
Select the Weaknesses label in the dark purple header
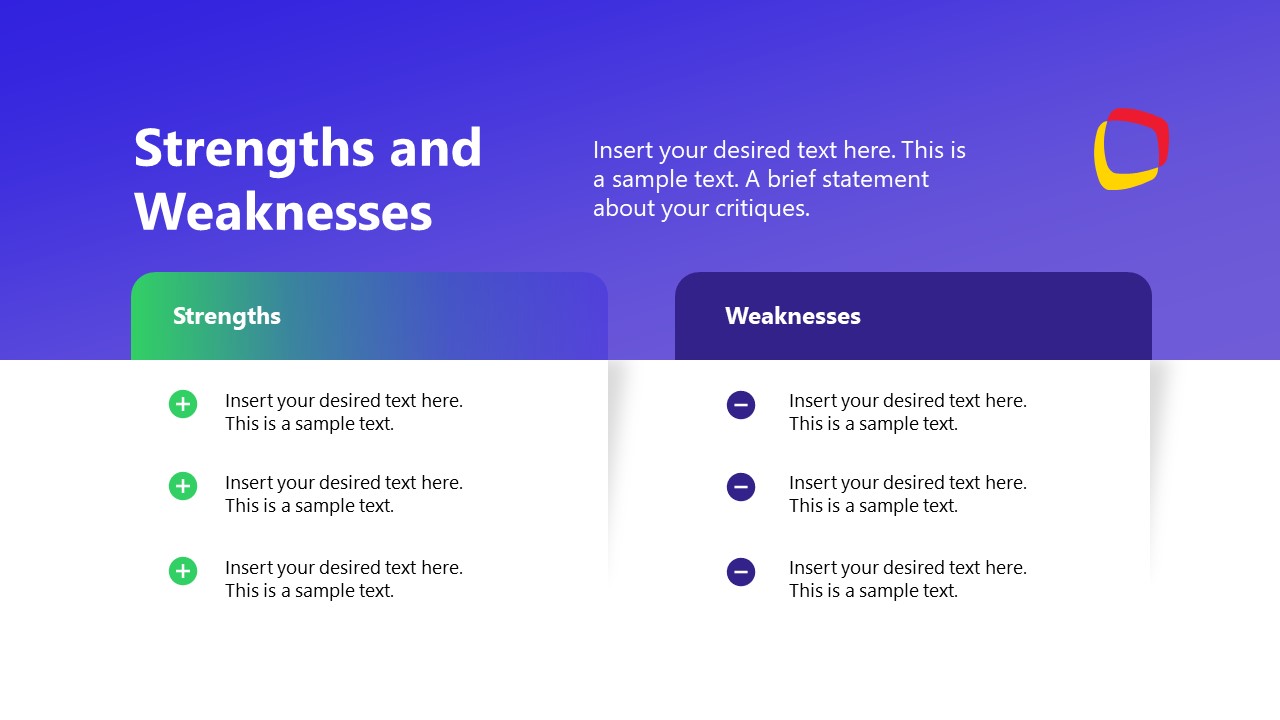click(793, 316)
